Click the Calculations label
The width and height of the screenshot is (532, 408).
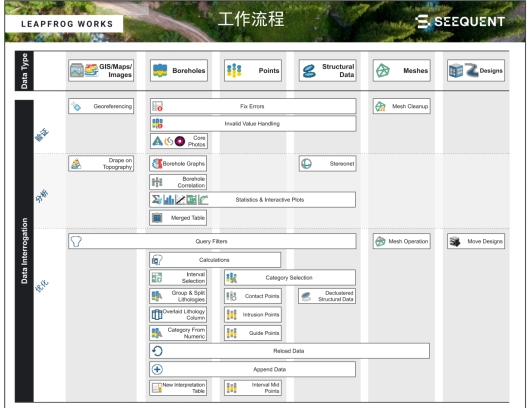point(214,260)
